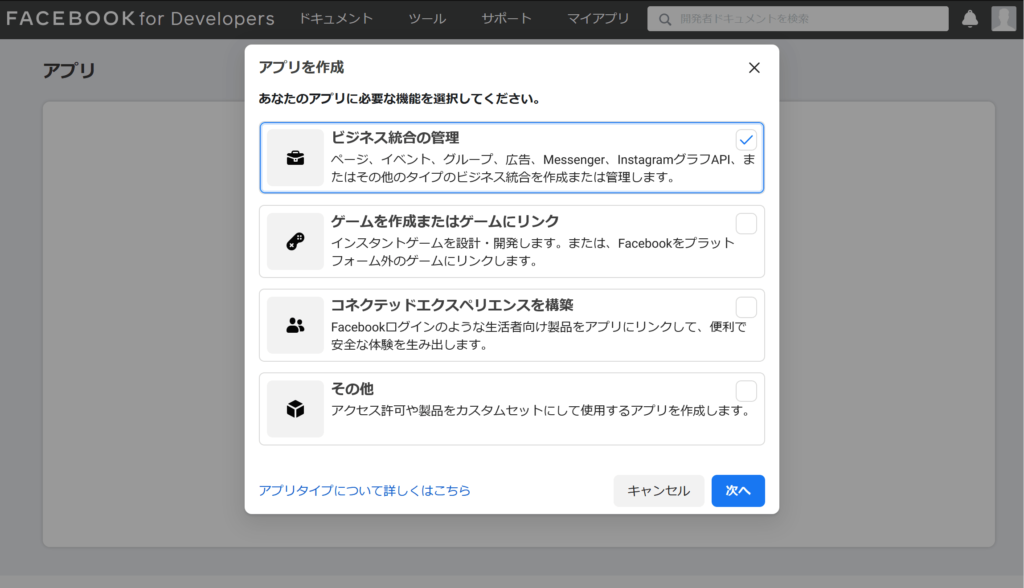Open the ツール menu

point(427,19)
